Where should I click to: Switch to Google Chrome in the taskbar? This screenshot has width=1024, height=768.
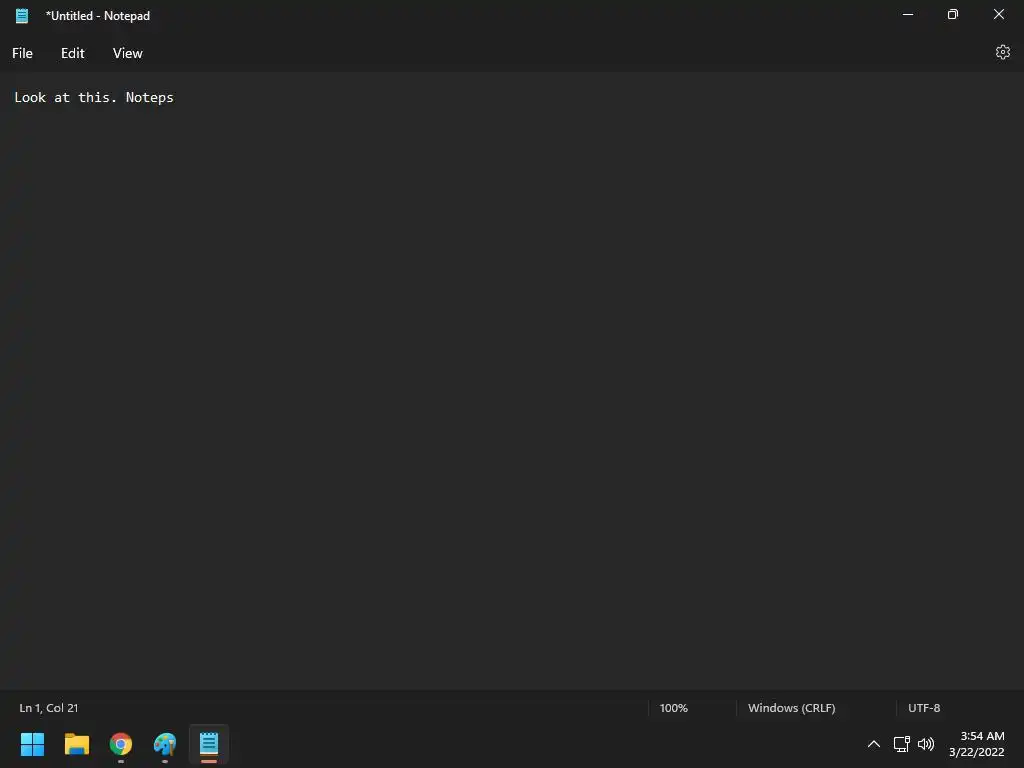(x=121, y=744)
